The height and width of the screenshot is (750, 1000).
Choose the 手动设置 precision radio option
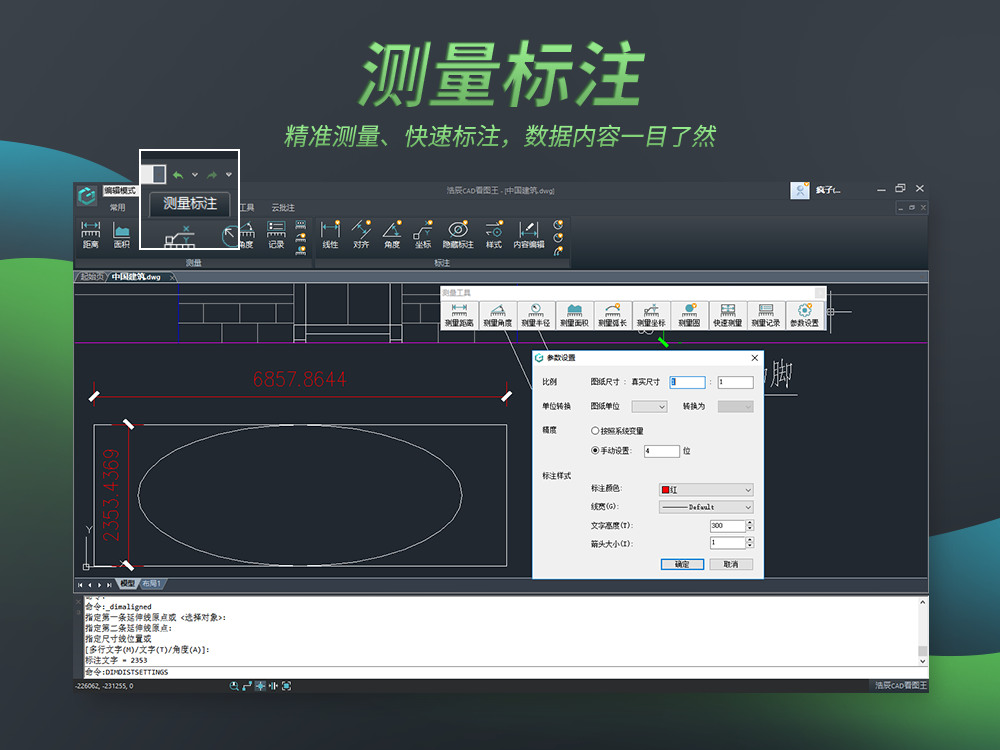point(596,451)
